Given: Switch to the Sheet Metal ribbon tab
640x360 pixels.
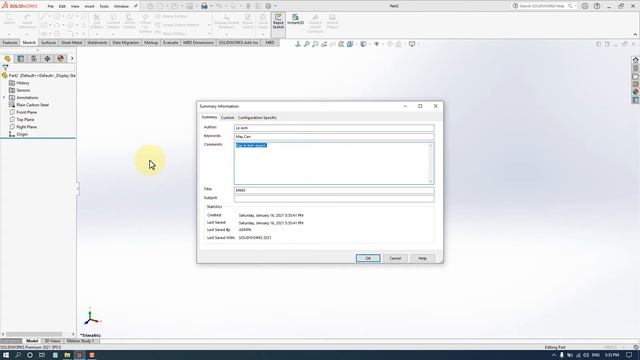Looking at the screenshot, I should point(71,42).
